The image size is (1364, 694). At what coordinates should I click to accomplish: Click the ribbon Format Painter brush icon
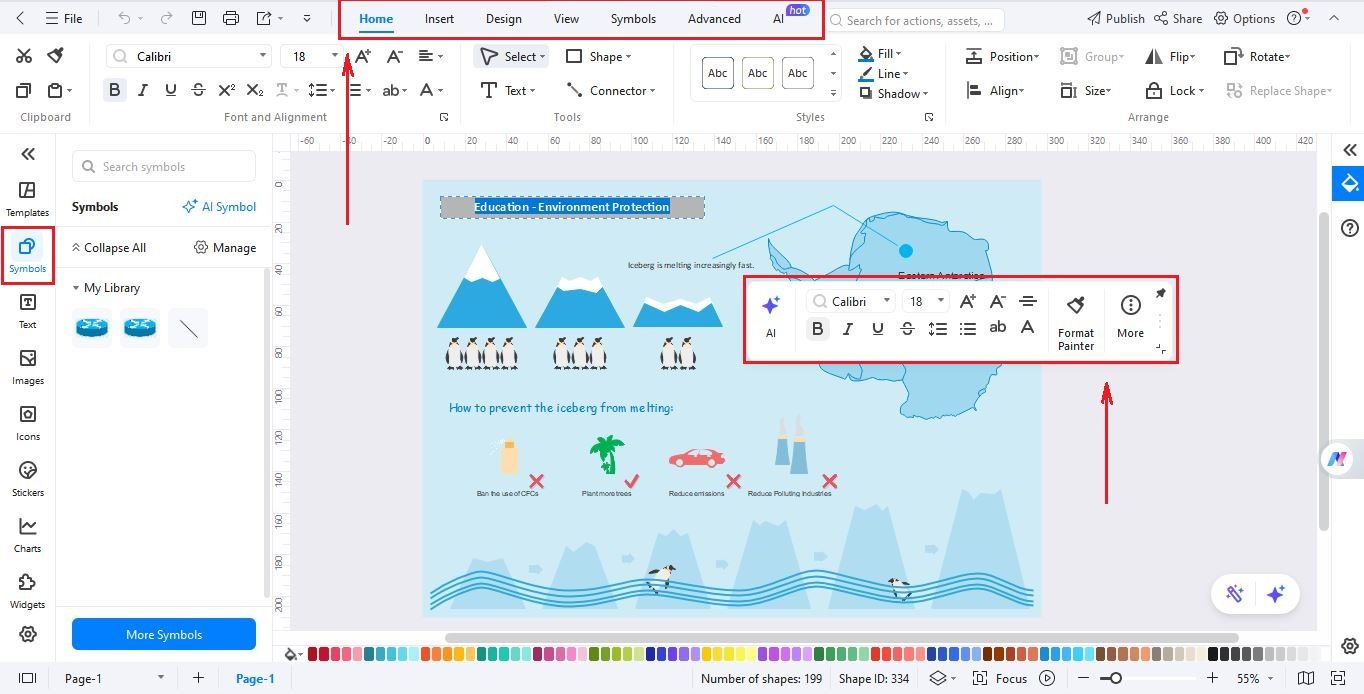[x=56, y=56]
